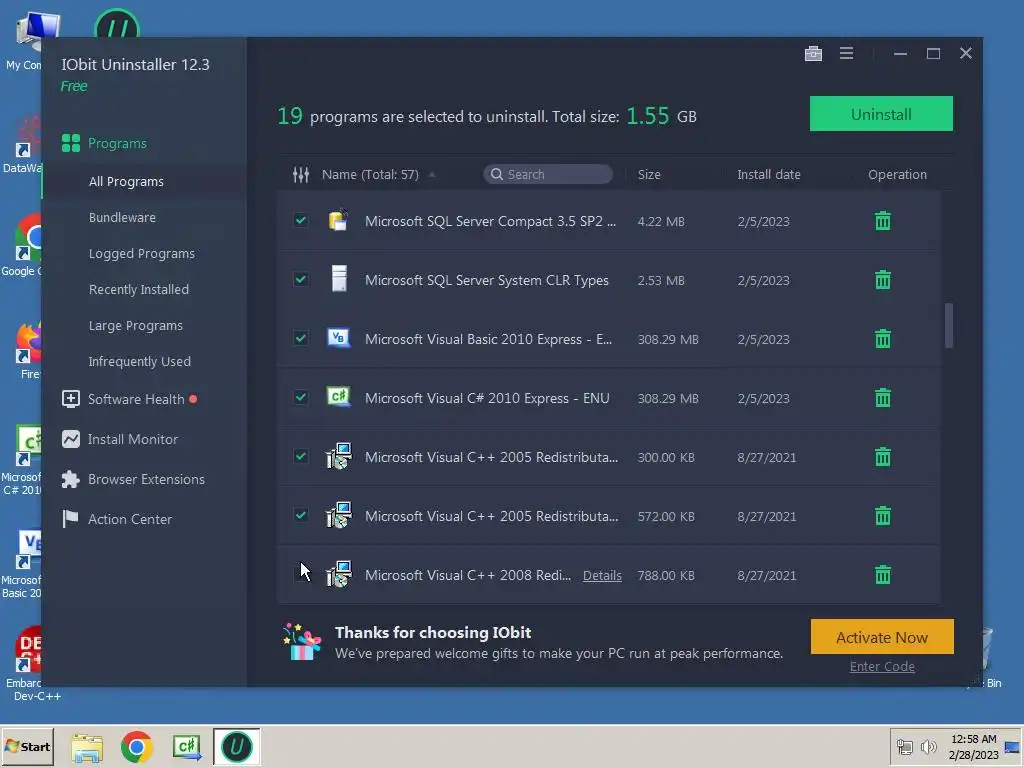This screenshot has height=768, width=1024.
Task: Click the Install Monitor chart icon
Action: [x=71, y=439]
